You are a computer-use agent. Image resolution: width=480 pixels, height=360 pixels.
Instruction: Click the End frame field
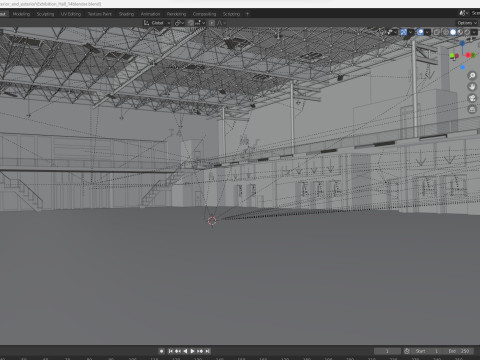click(x=459, y=351)
